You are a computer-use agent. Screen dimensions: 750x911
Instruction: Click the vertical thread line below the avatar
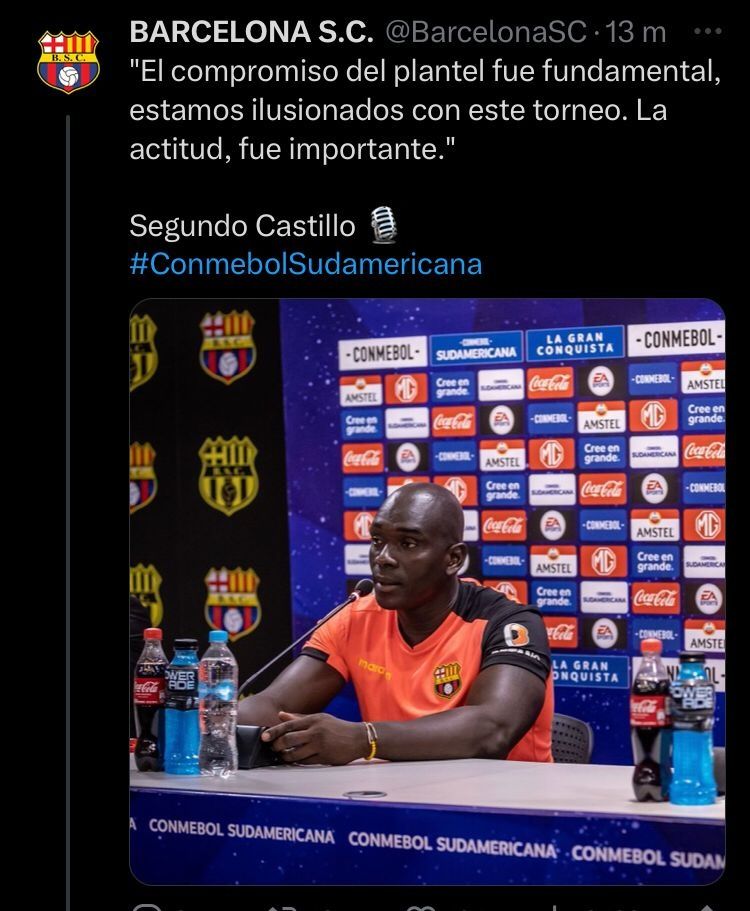pyautogui.click(x=68, y=512)
